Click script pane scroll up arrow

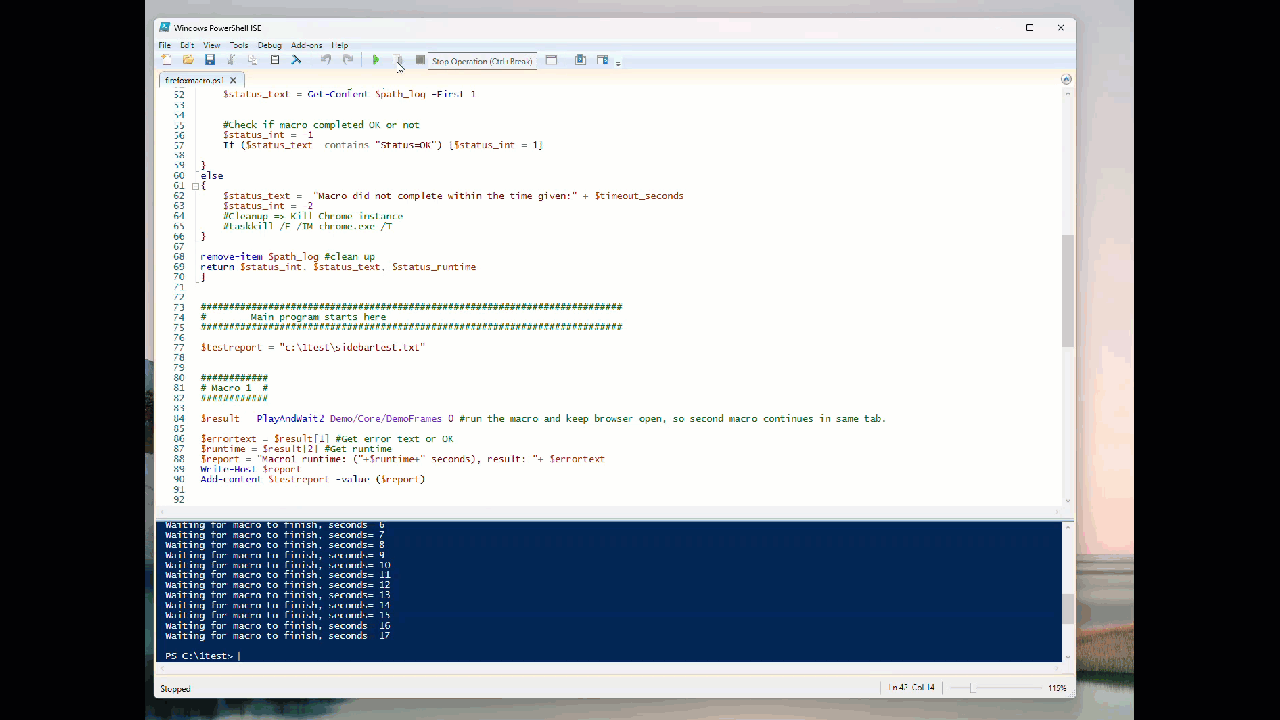1067,93
